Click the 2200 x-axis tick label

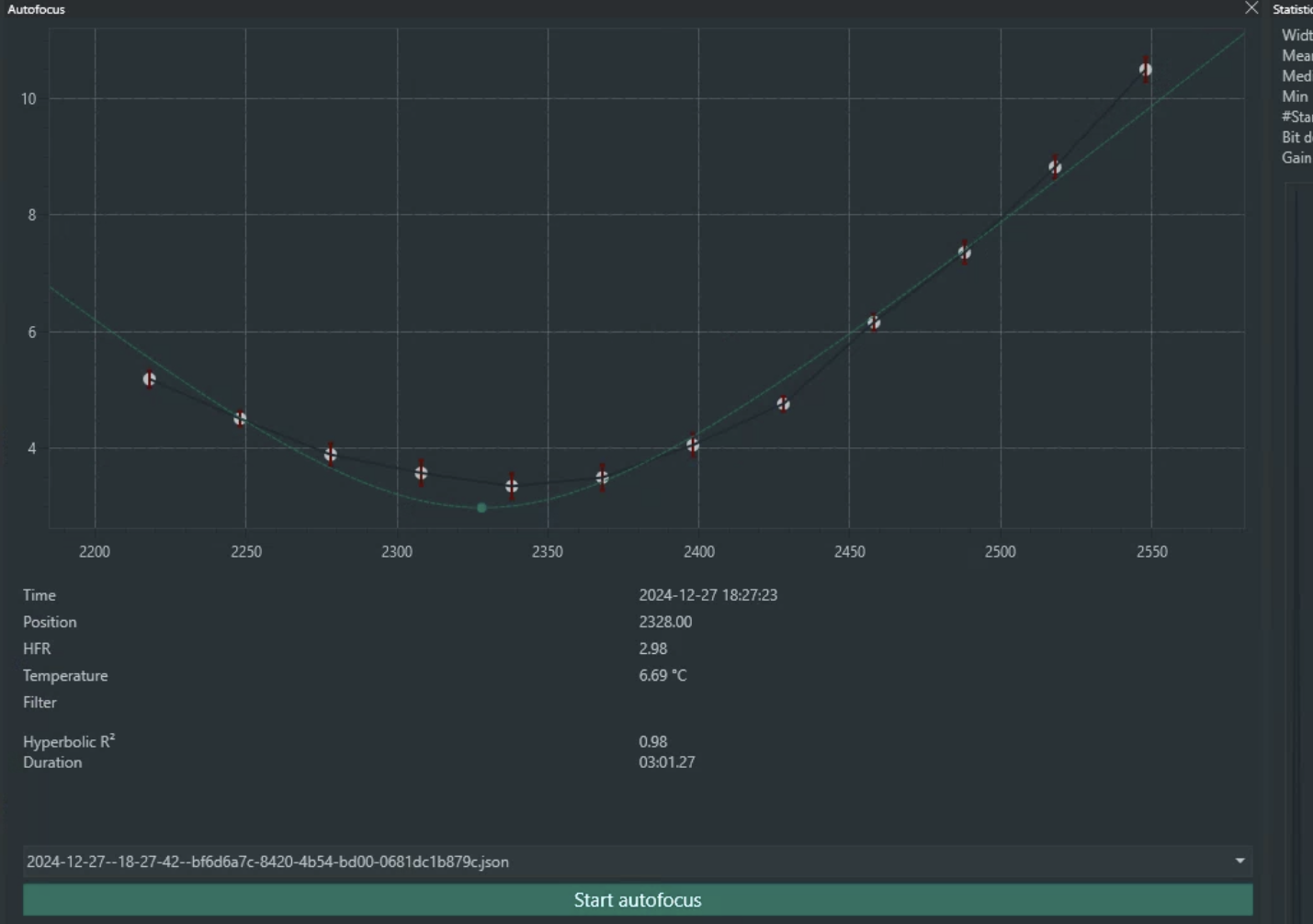[x=95, y=552]
